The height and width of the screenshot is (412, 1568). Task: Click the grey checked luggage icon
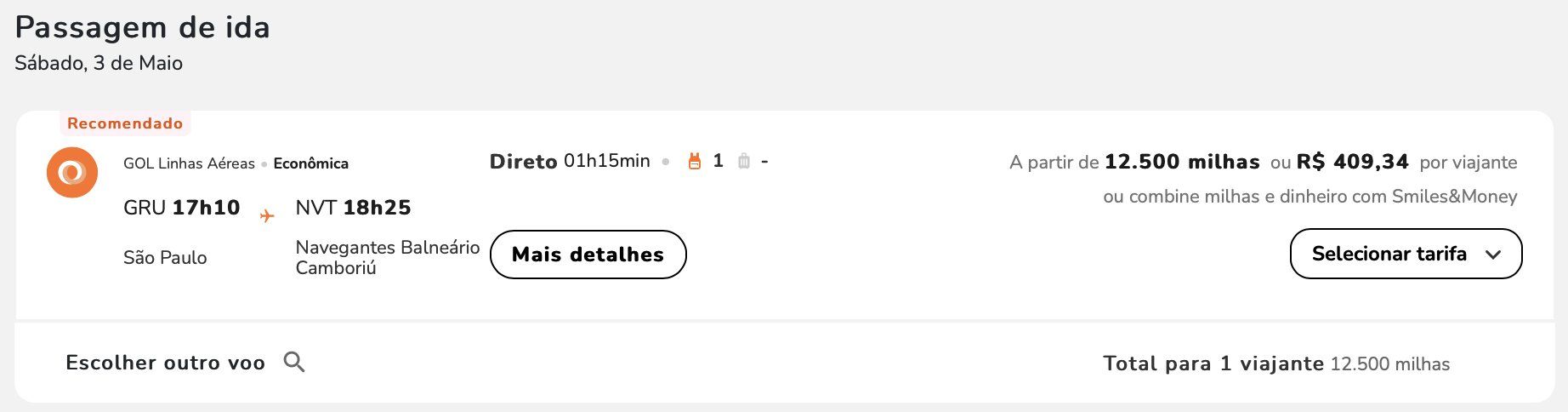tap(744, 161)
